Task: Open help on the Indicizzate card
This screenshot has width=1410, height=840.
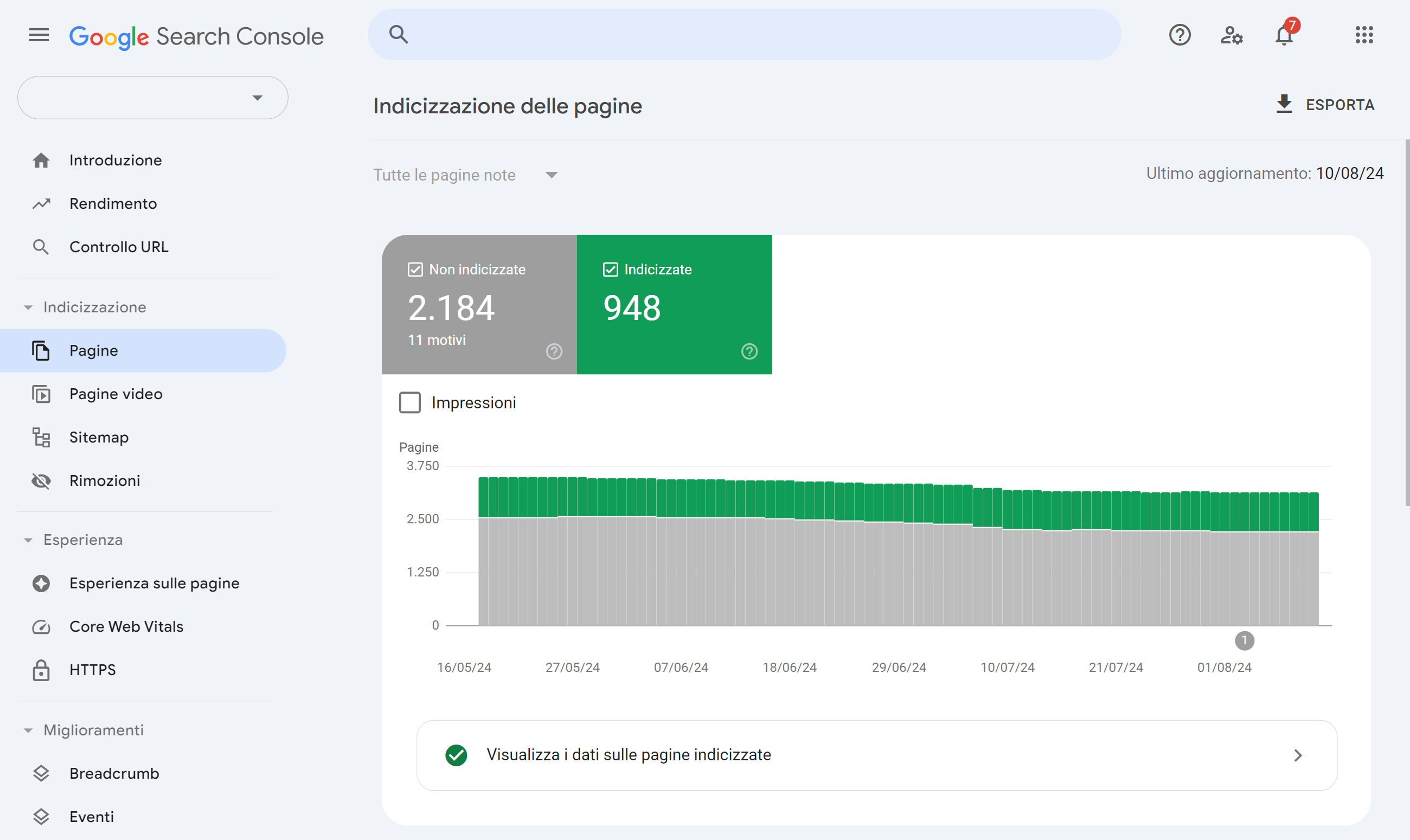Action: point(749,351)
